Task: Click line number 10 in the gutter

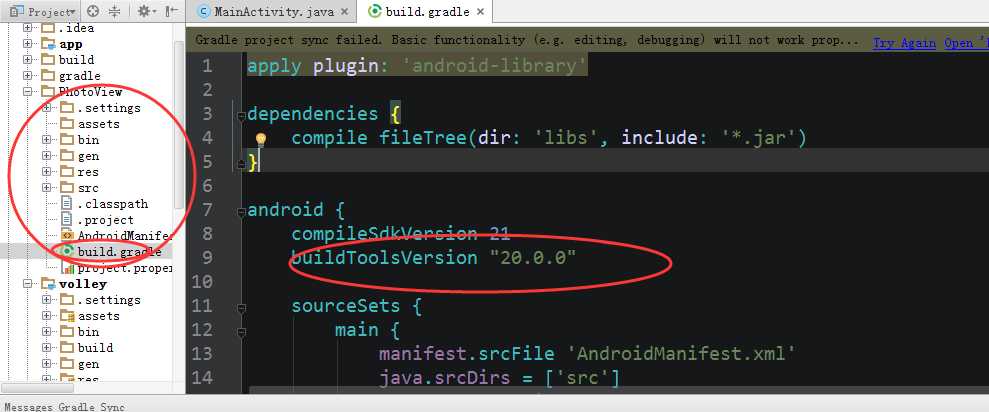Action: point(201,281)
